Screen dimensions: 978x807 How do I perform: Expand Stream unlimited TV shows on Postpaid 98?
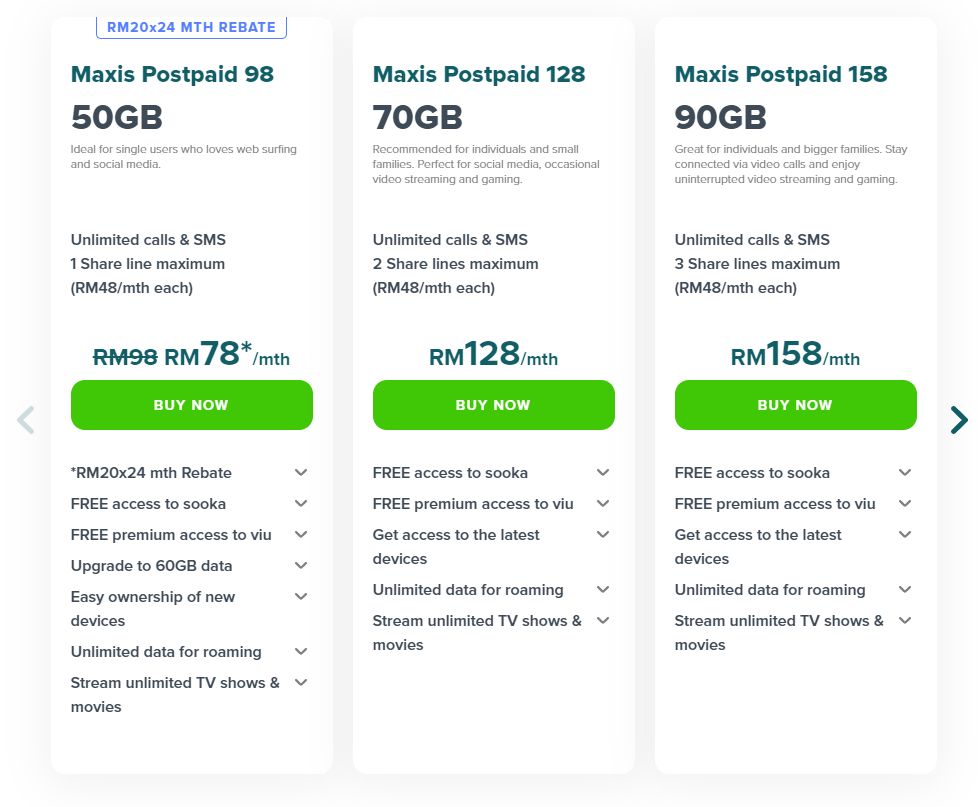tap(301, 683)
